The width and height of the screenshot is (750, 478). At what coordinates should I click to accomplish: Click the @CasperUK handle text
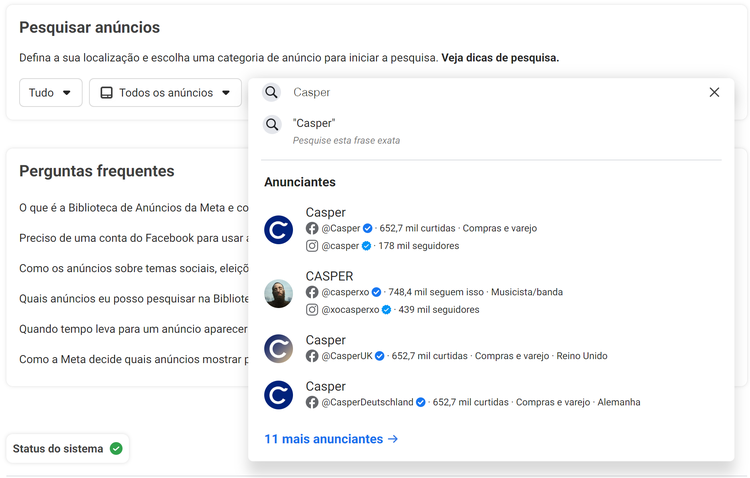coord(347,356)
